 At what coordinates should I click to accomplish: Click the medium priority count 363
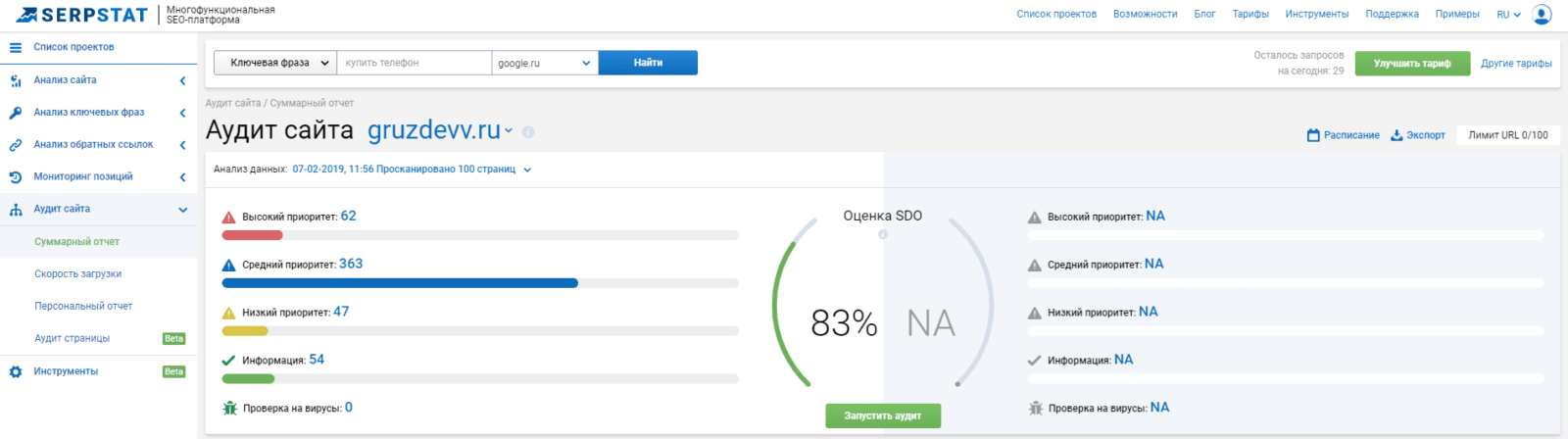tap(351, 265)
